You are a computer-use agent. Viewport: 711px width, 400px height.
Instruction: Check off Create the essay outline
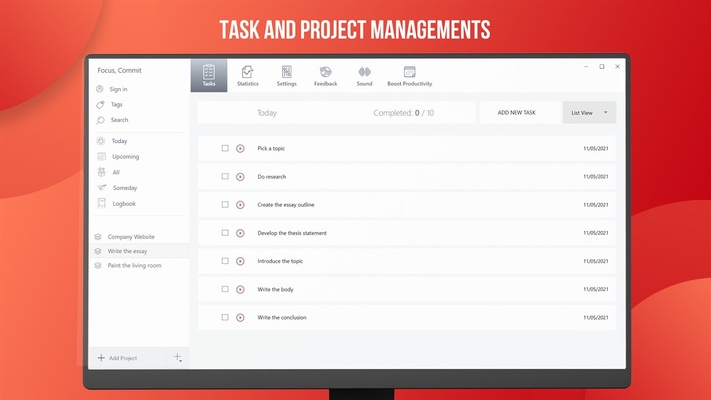pos(225,205)
